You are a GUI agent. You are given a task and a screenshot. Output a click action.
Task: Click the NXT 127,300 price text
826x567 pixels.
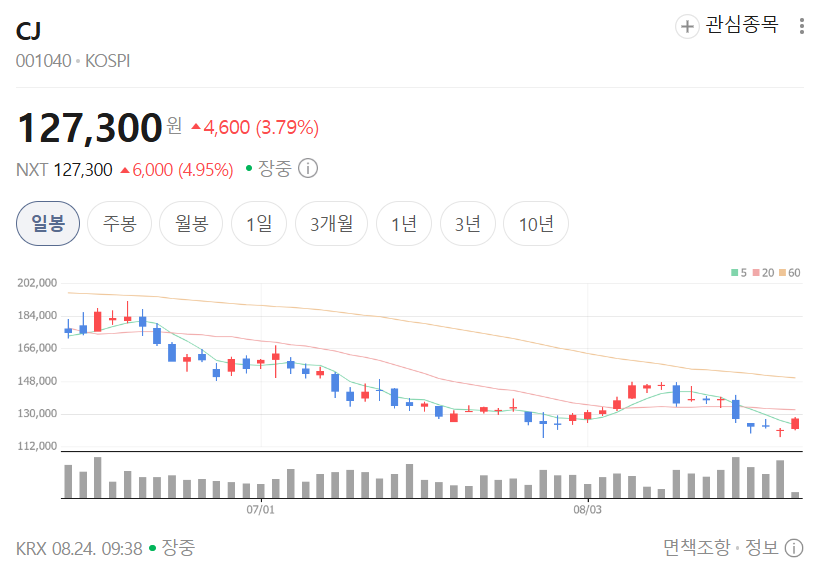point(64,170)
